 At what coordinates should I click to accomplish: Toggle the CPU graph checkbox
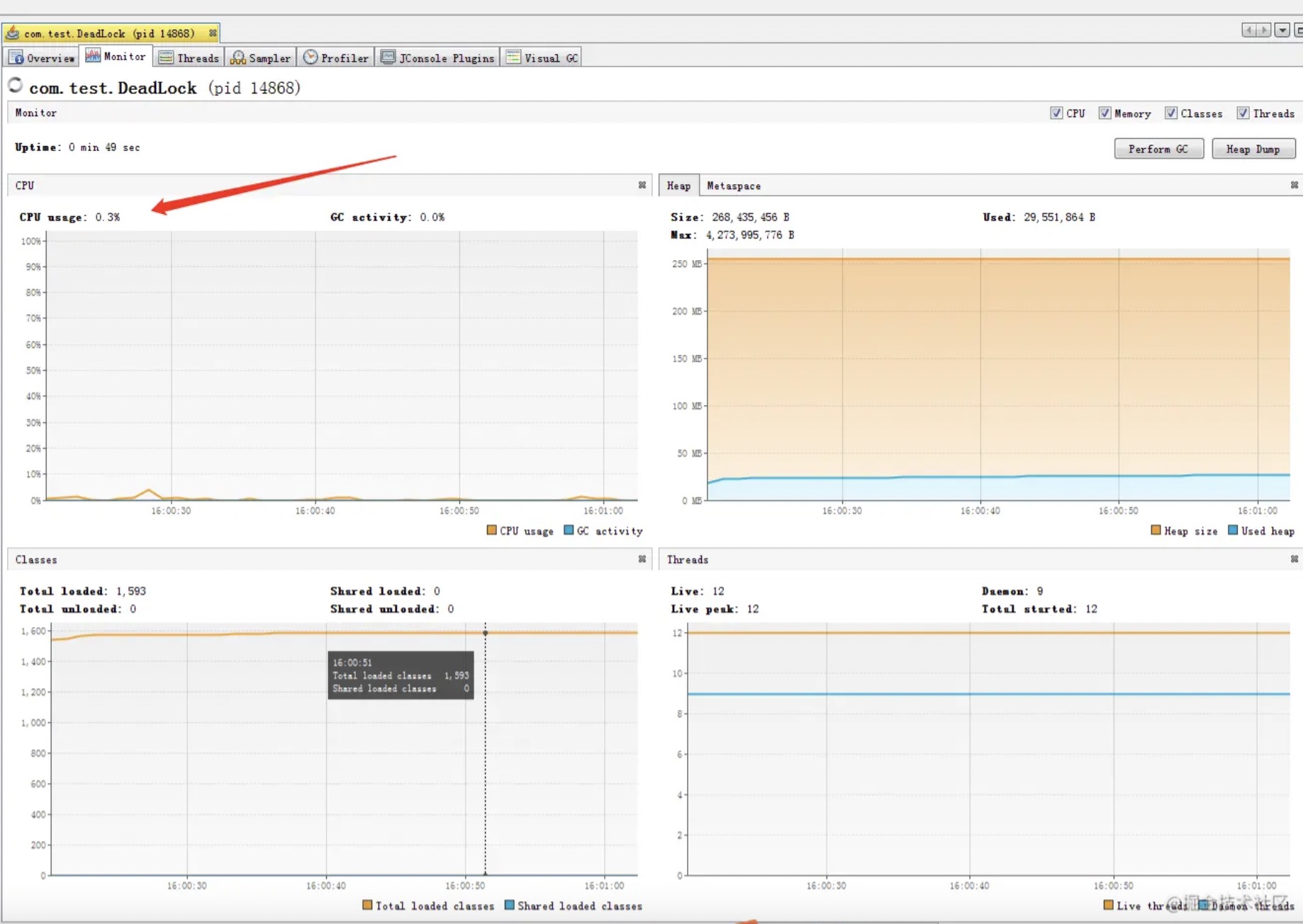pyautogui.click(x=1056, y=113)
